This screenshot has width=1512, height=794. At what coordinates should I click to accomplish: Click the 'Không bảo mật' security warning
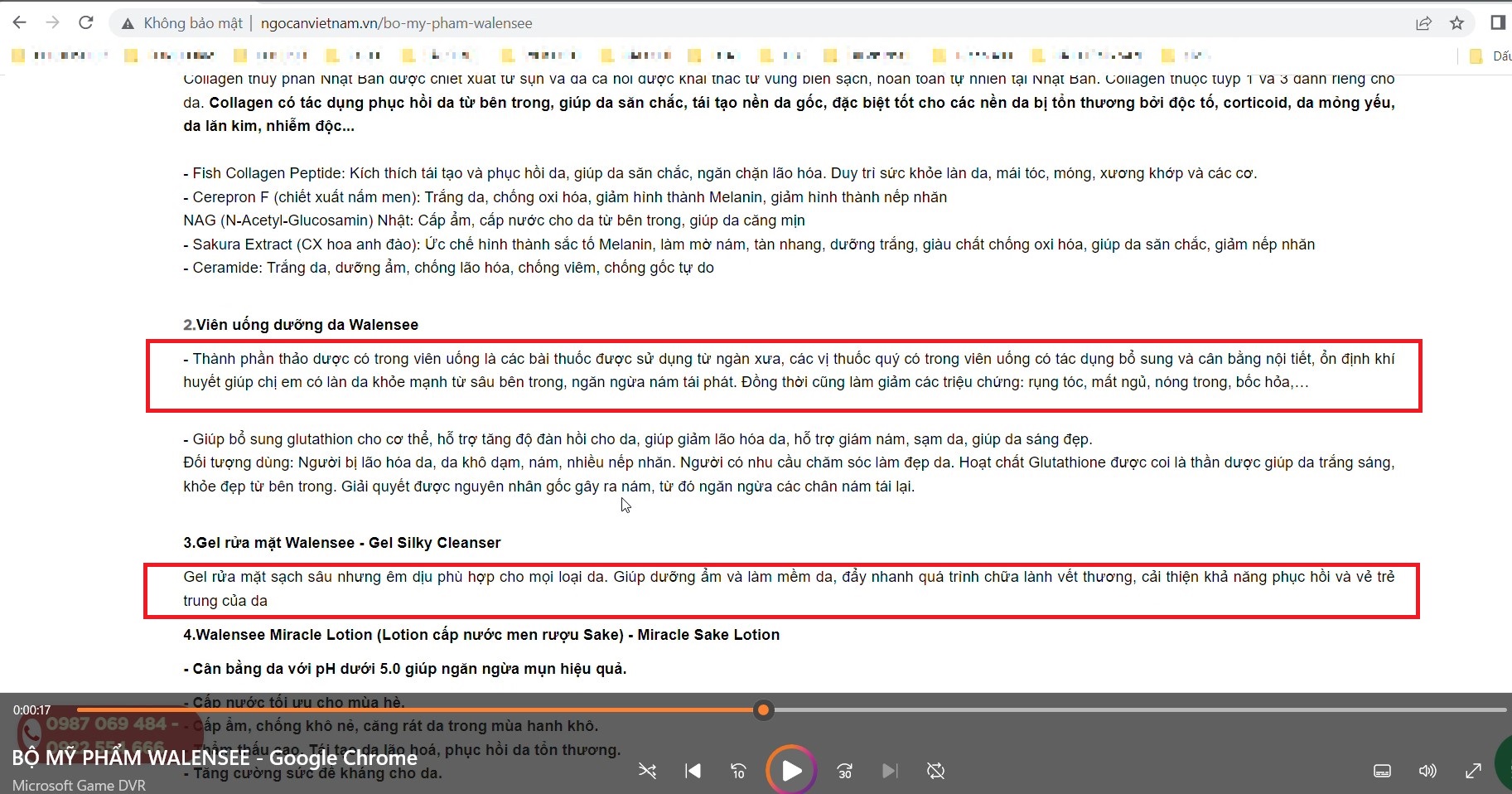(x=182, y=23)
